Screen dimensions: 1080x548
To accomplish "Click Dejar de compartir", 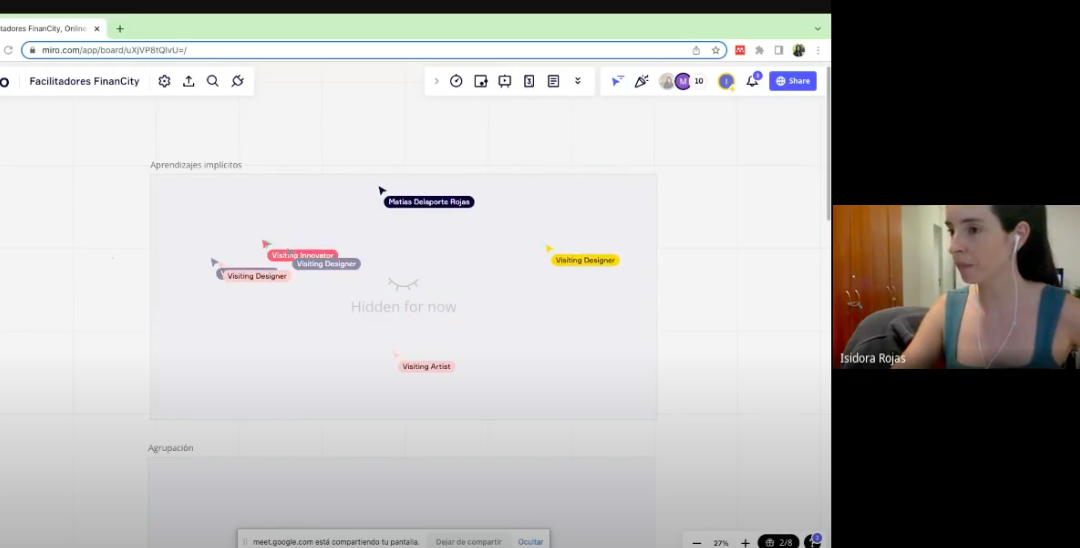I will [x=468, y=542].
